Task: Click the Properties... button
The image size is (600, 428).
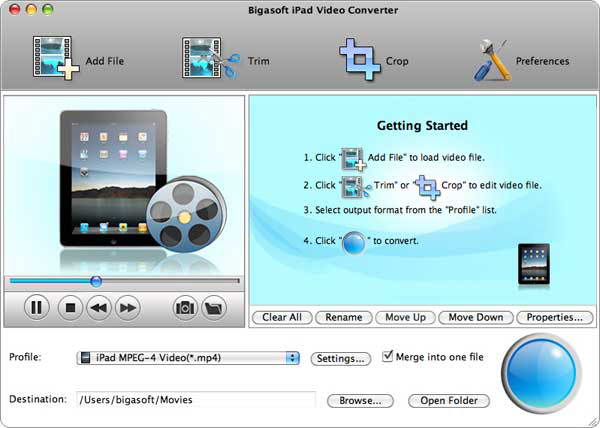Action: (x=555, y=317)
